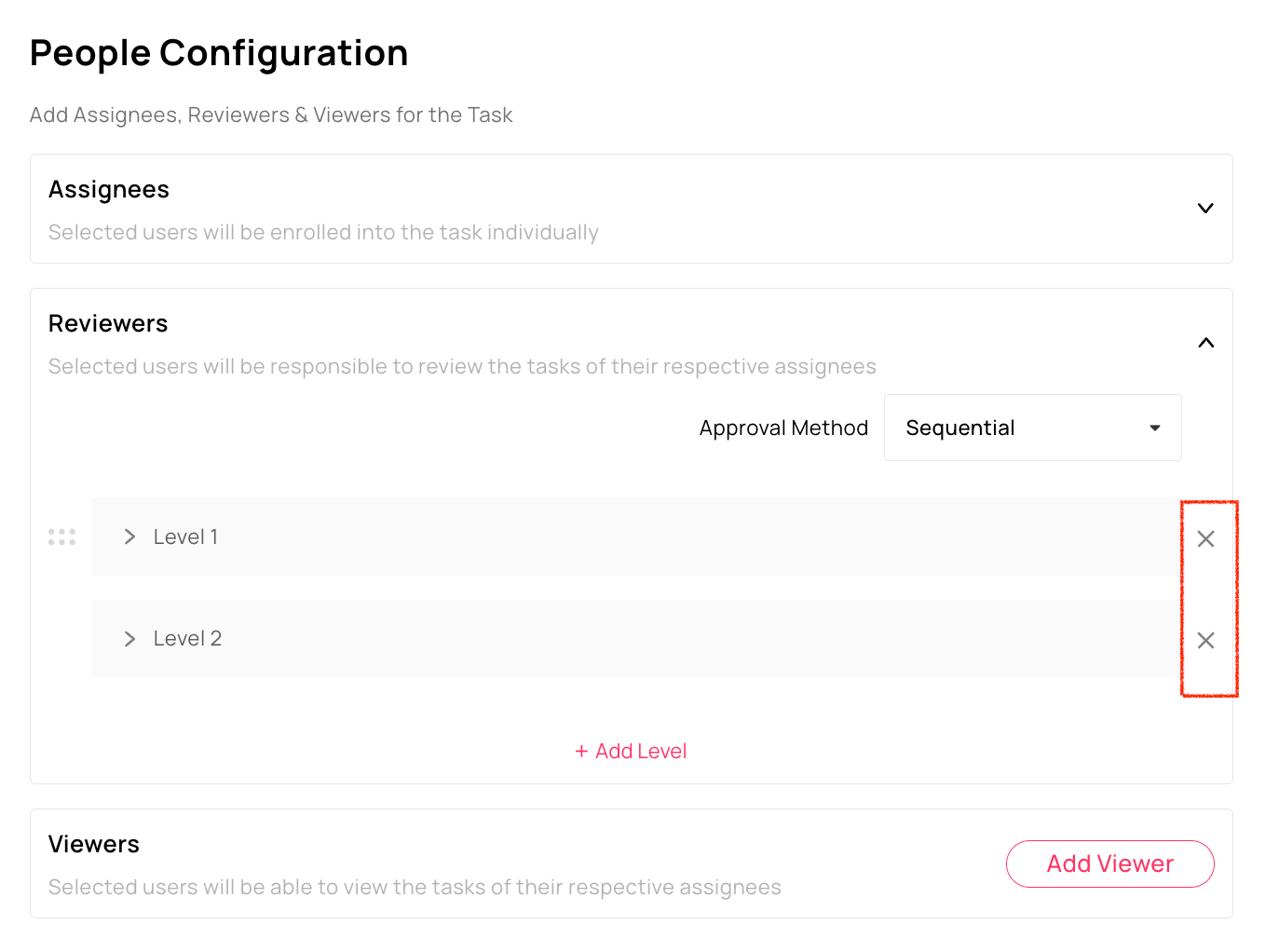This screenshot has height=952, width=1265.
Task: Remove Level 2 with its X icon
Action: [1205, 640]
